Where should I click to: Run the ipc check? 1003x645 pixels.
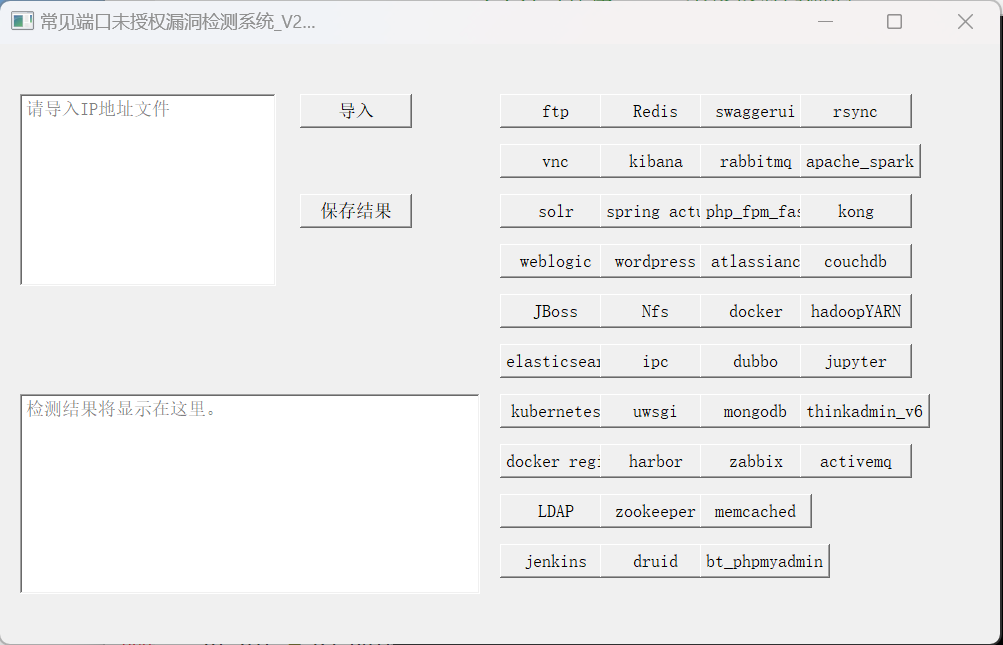(651, 360)
